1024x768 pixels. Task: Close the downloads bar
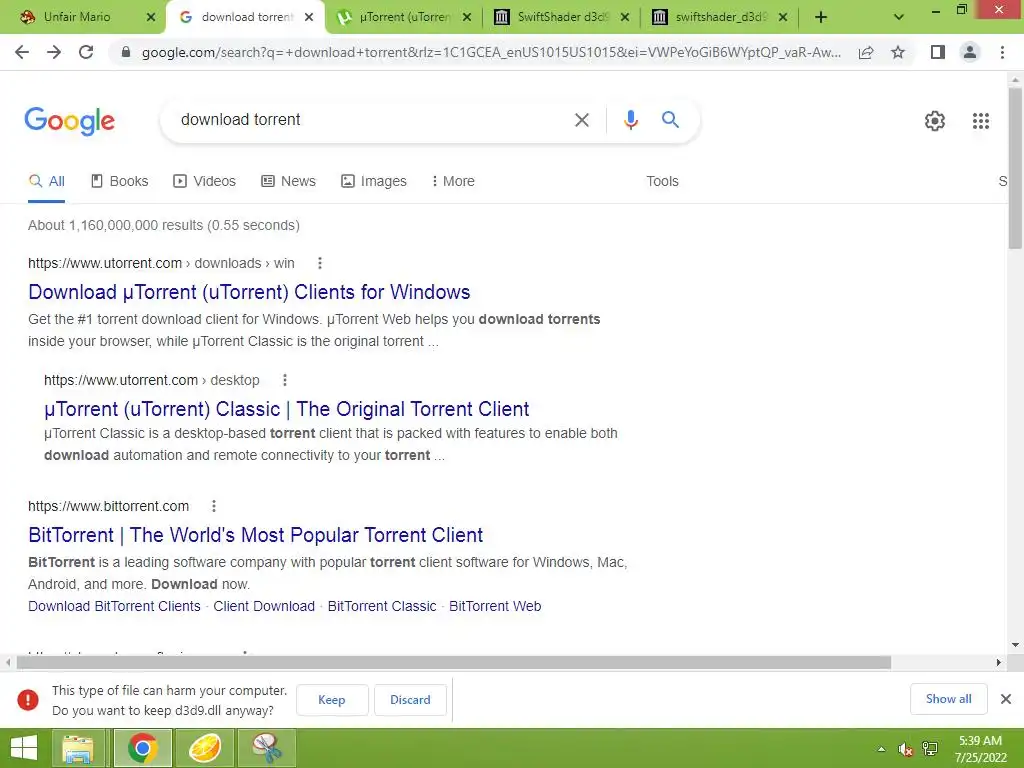click(1006, 699)
